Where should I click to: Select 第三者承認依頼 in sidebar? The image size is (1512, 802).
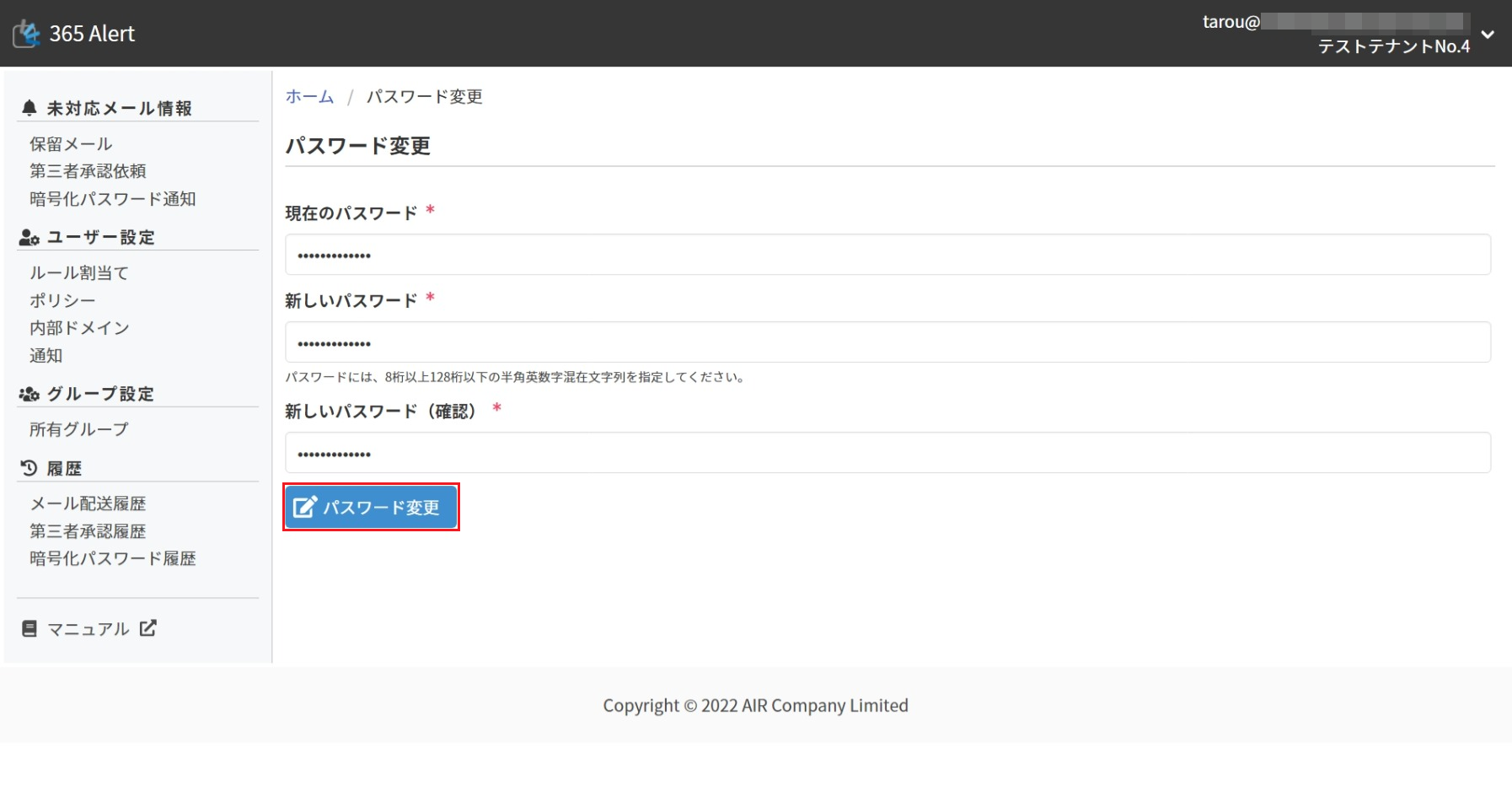click(x=88, y=171)
